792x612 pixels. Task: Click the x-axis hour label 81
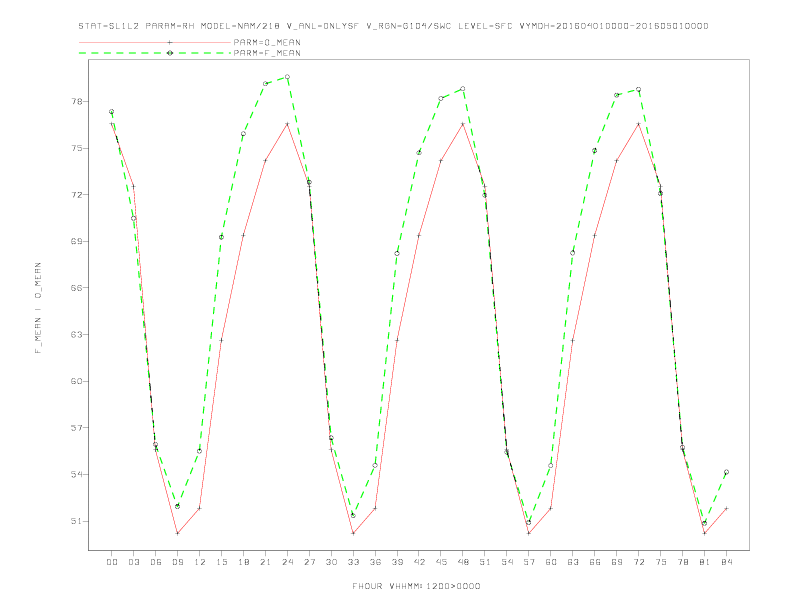pyautogui.click(x=705, y=562)
